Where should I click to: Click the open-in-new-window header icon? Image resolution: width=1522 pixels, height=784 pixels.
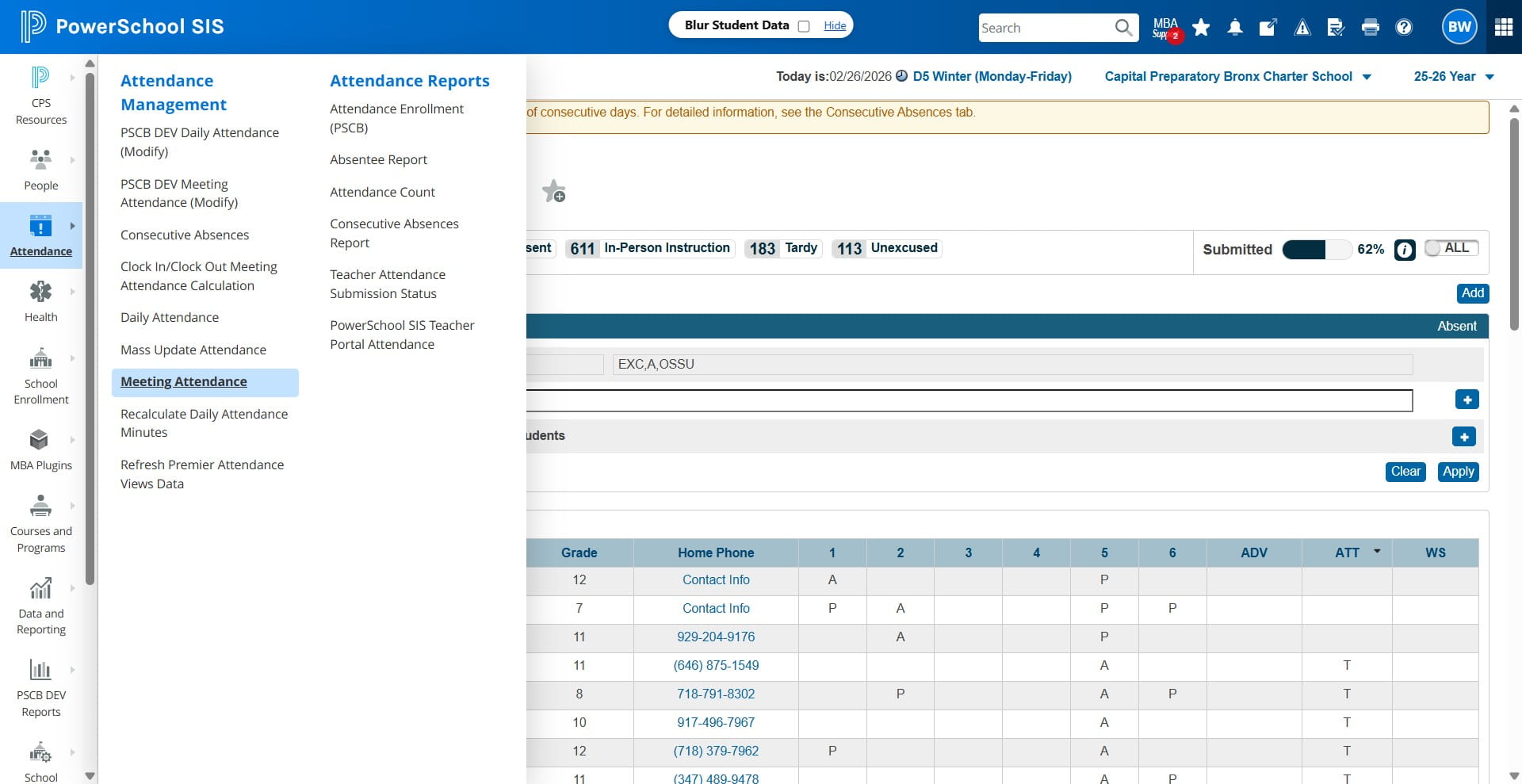click(1268, 28)
